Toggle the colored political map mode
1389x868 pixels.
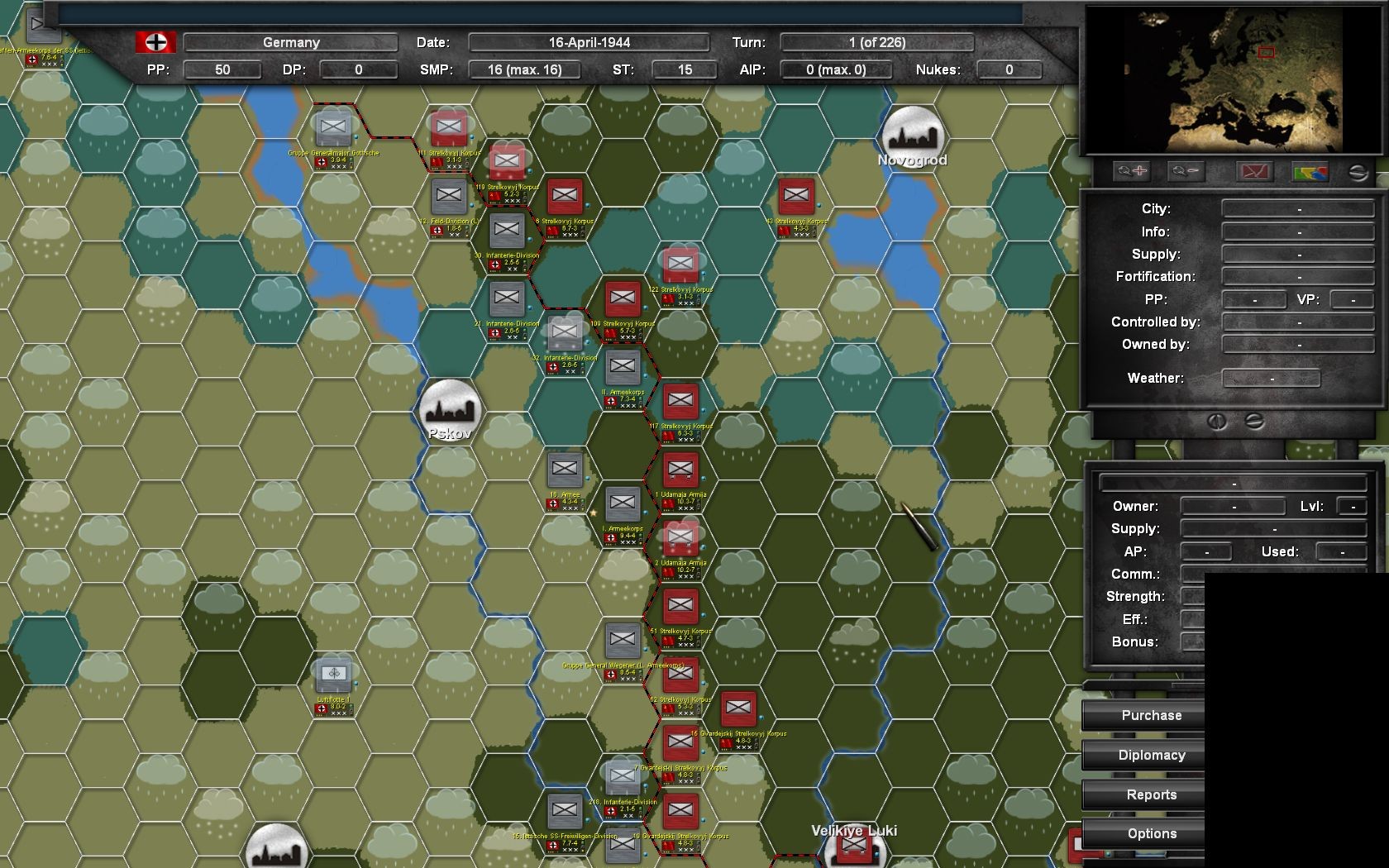[1310, 171]
